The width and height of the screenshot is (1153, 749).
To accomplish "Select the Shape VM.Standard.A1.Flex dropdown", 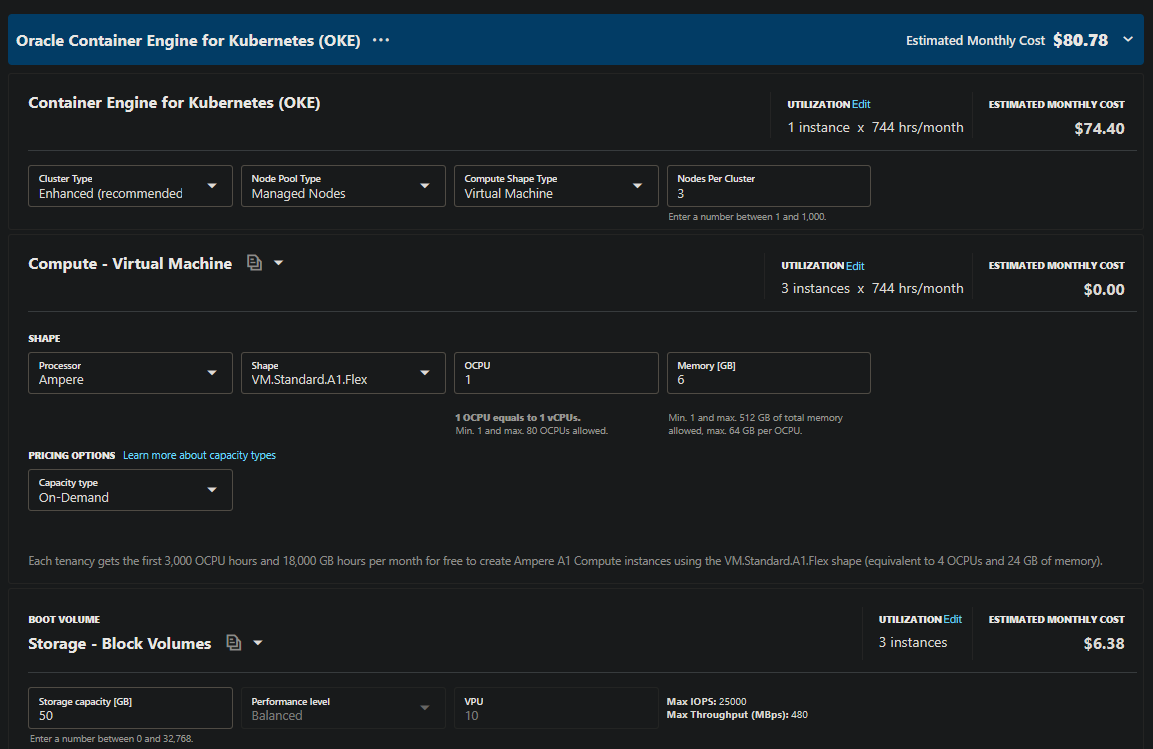I will pyautogui.click(x=425, y=373).
